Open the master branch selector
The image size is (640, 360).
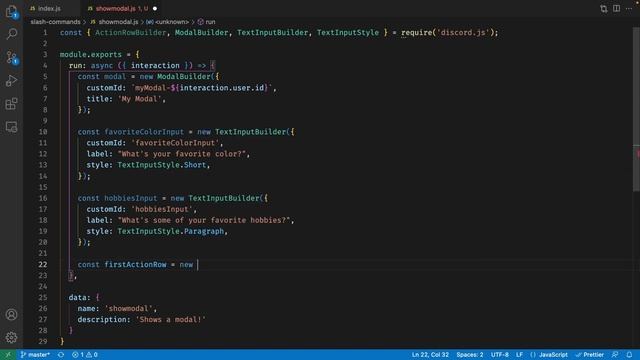coord(35,355)
